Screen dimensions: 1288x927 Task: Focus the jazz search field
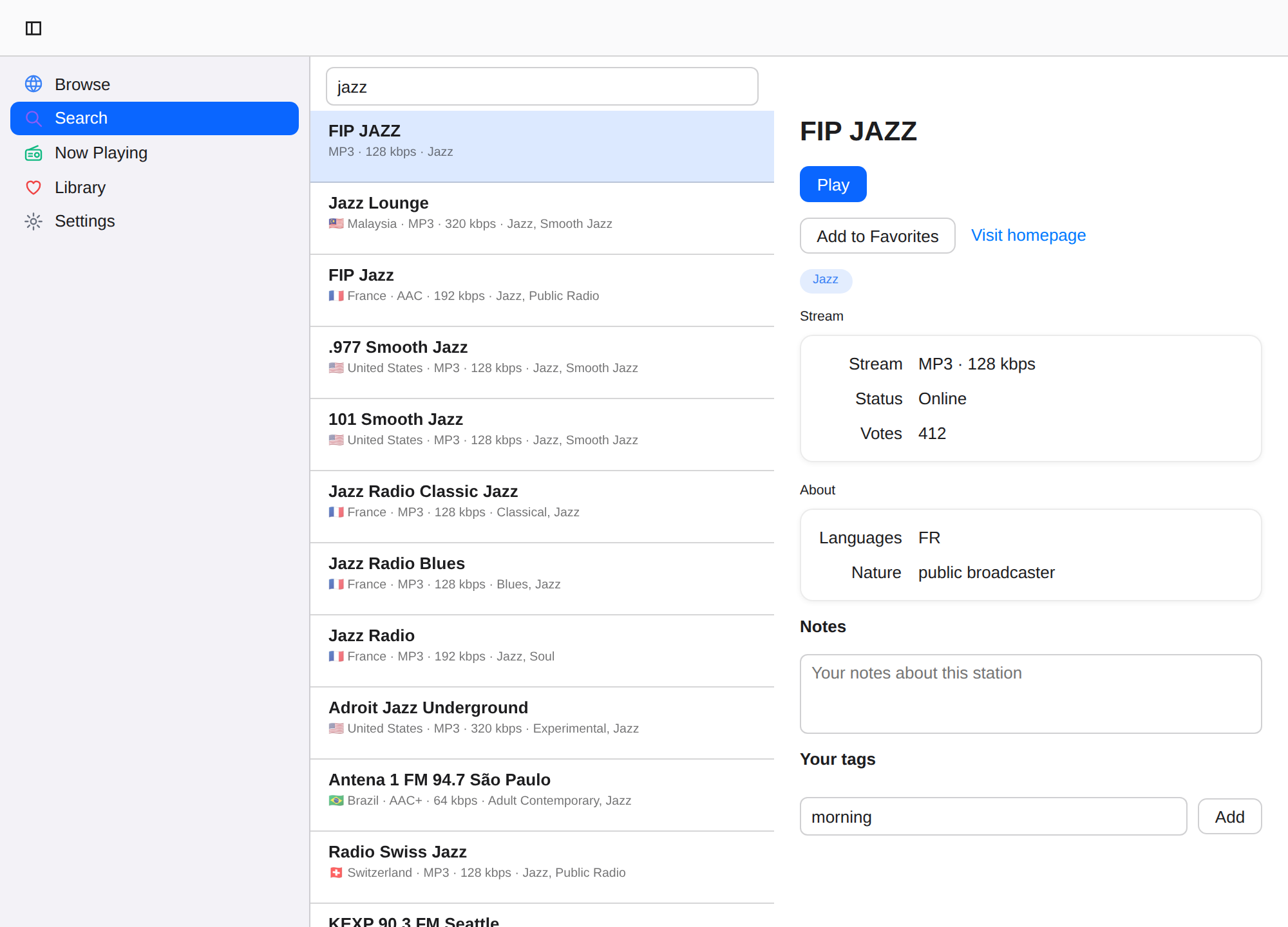pos(542,86)
